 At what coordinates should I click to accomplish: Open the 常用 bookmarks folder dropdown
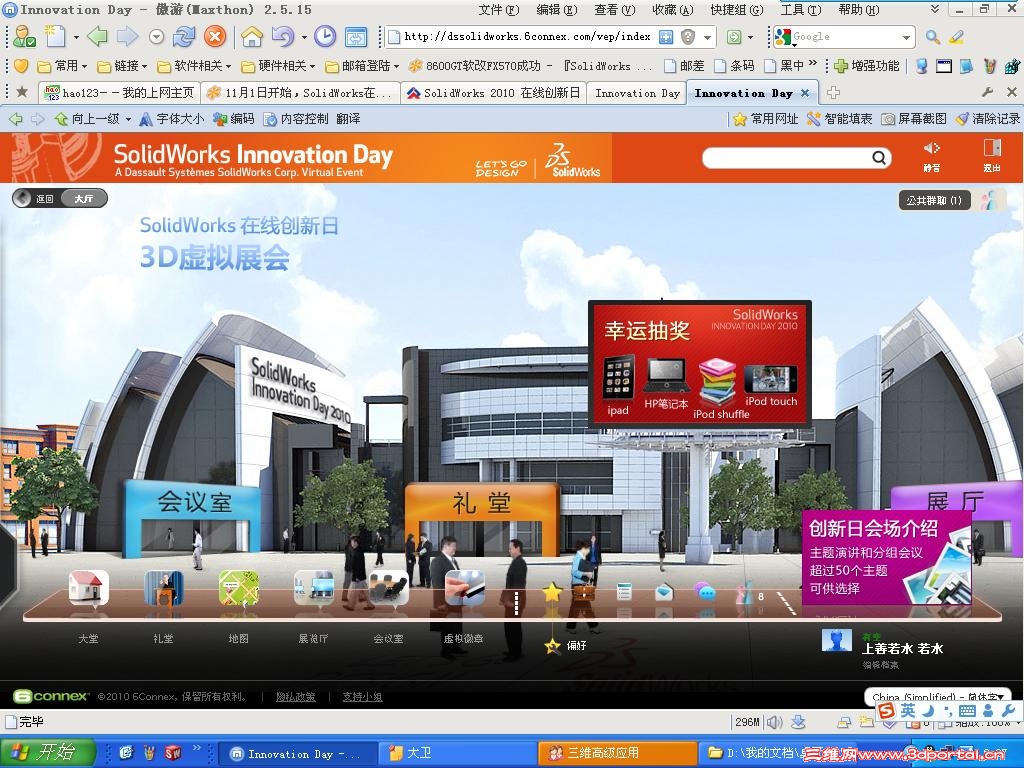63,66
